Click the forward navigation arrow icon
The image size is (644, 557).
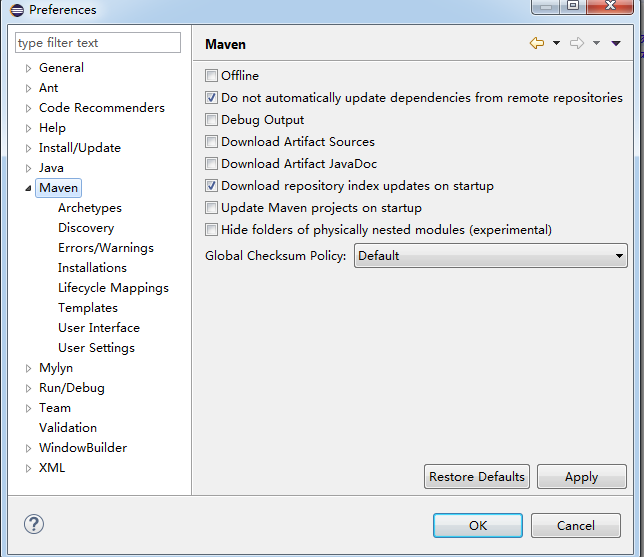click(x=577, y=43)
